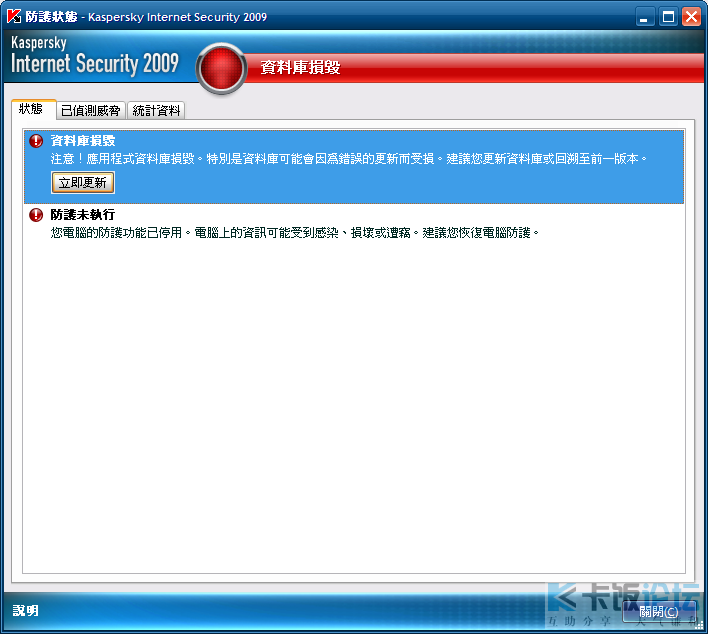Click the 資料庫損毀 text in red banner

pyautogui.click(x=300, y=67)
